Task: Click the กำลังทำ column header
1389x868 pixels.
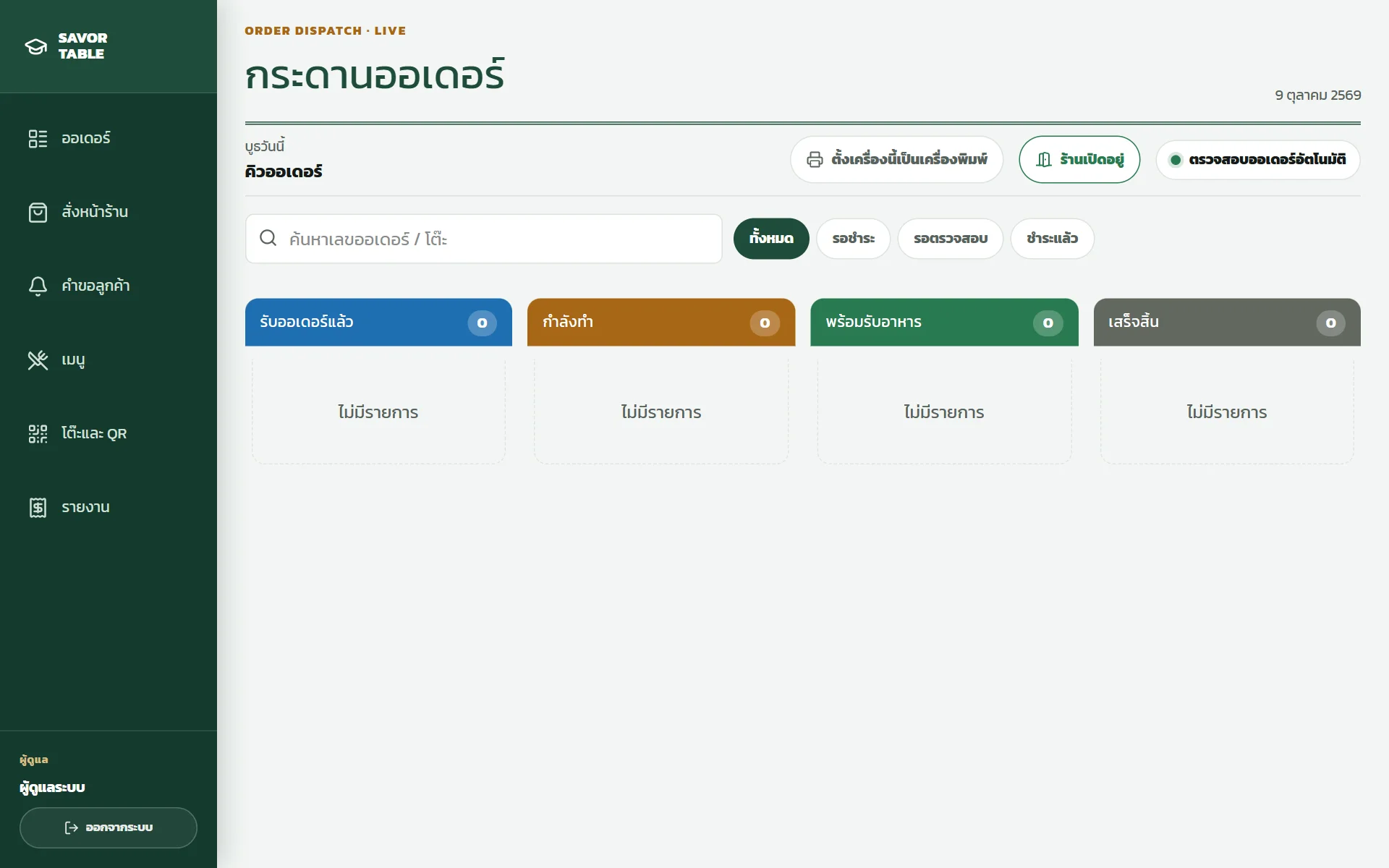Action: coord(661,322)
